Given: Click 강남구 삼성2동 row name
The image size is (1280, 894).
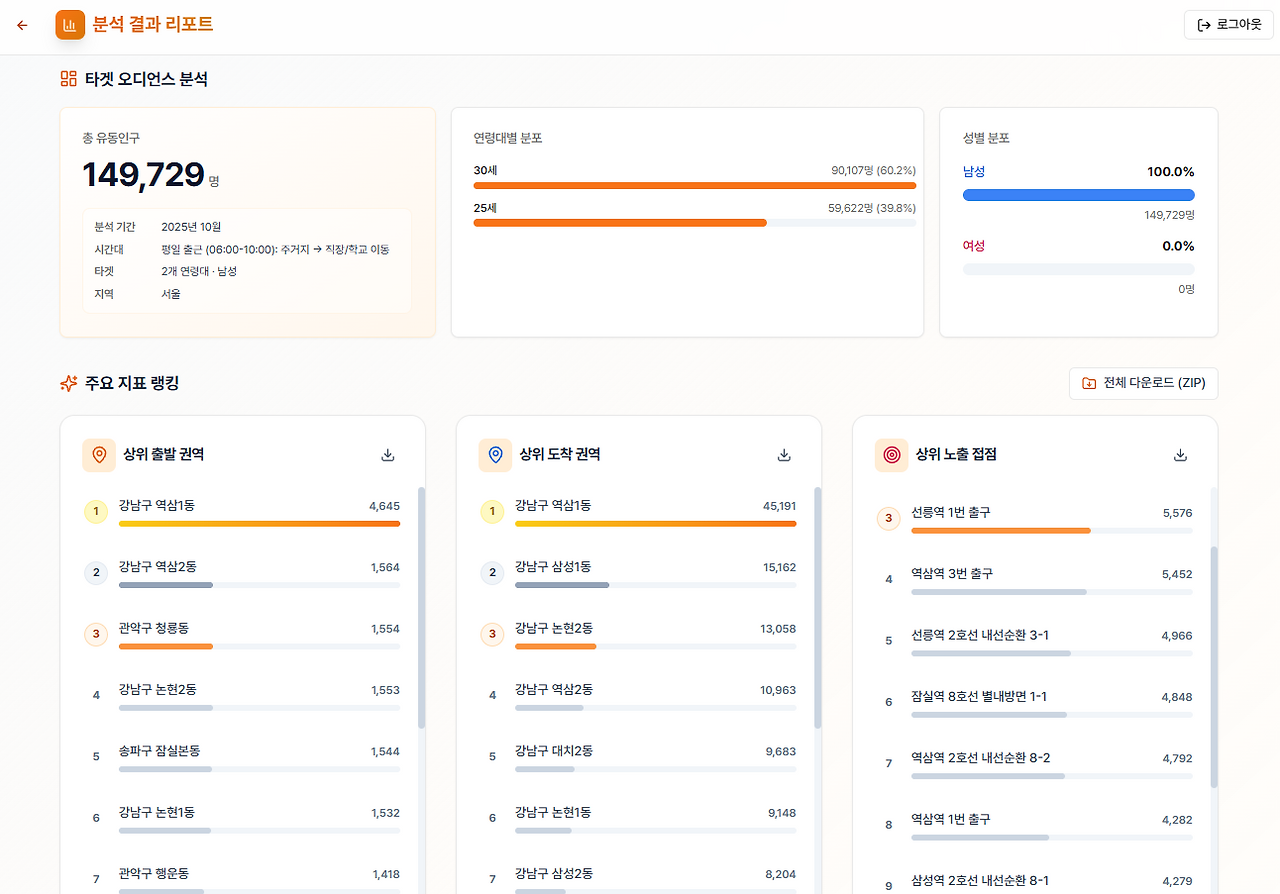Looking at the screenshot, I should tap(554, 873).
